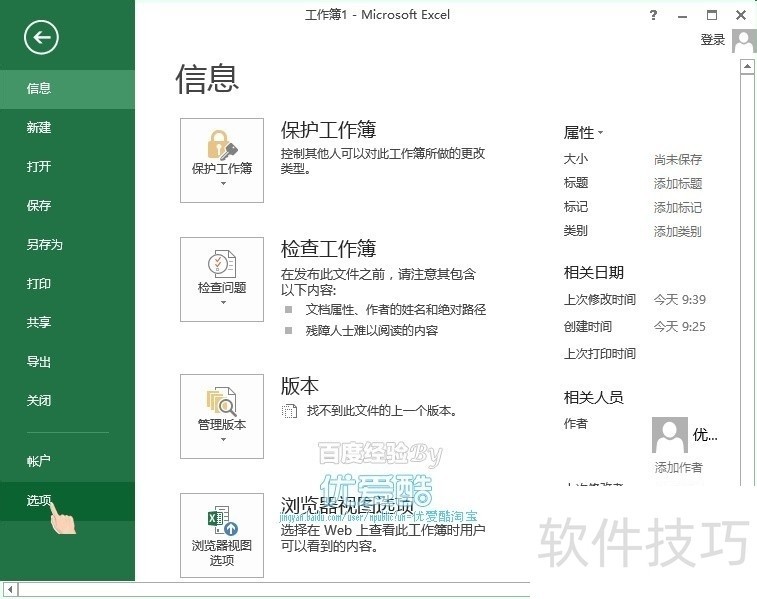Open the Protect Workbook (保护工作簿) button

coord(222,160)
